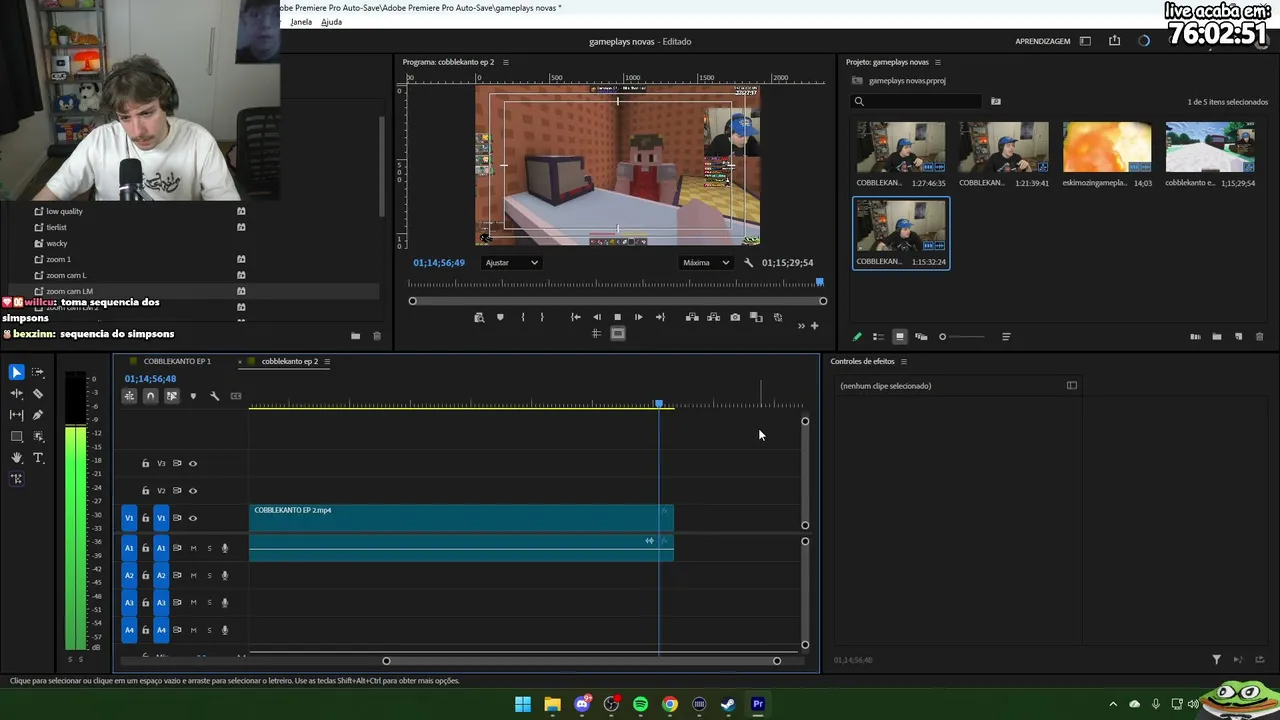
Task: Open Controles de efeitos panel menu
Action: (903, 361)
